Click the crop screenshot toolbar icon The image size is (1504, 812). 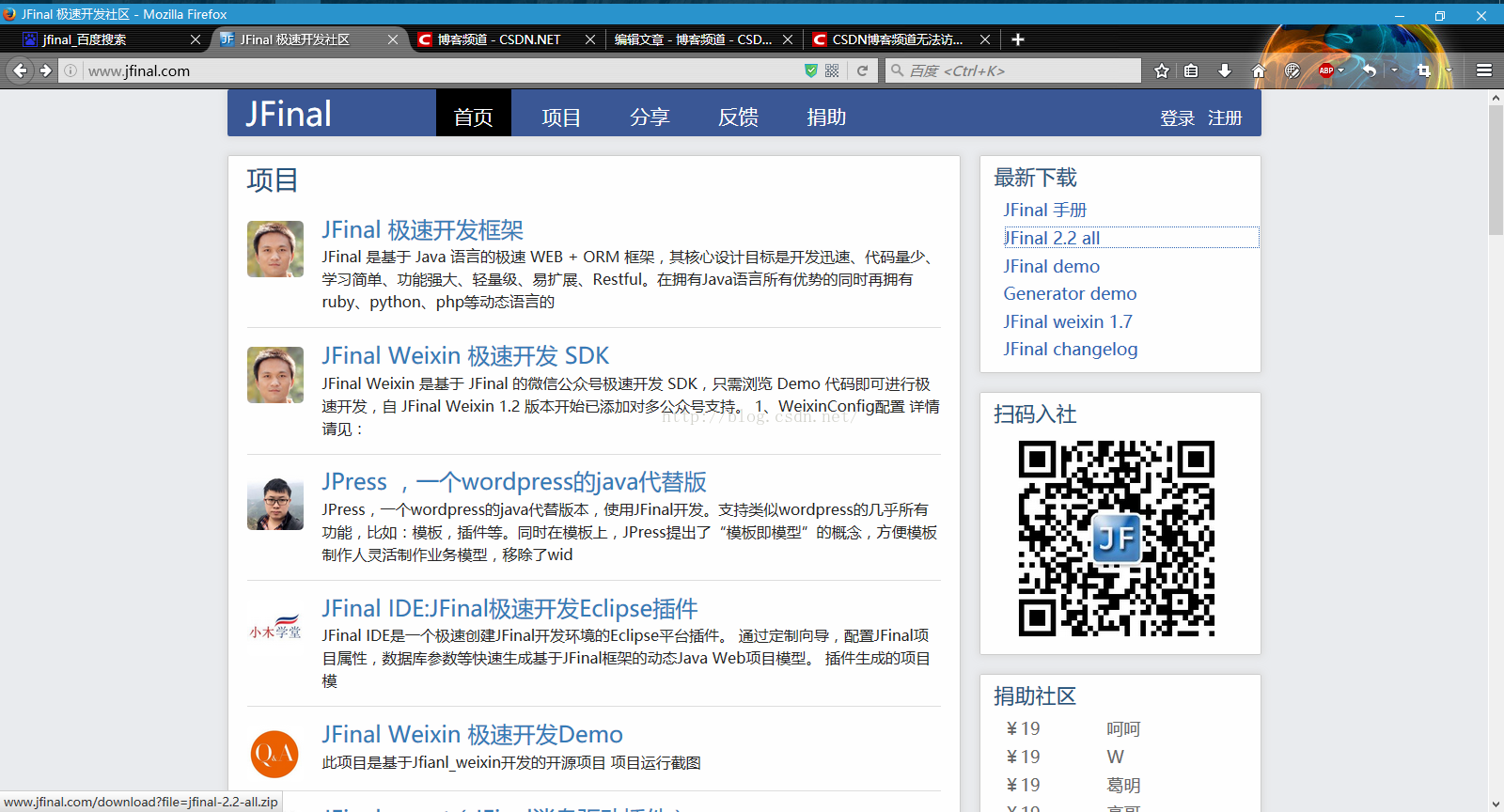click(1424, 70)
